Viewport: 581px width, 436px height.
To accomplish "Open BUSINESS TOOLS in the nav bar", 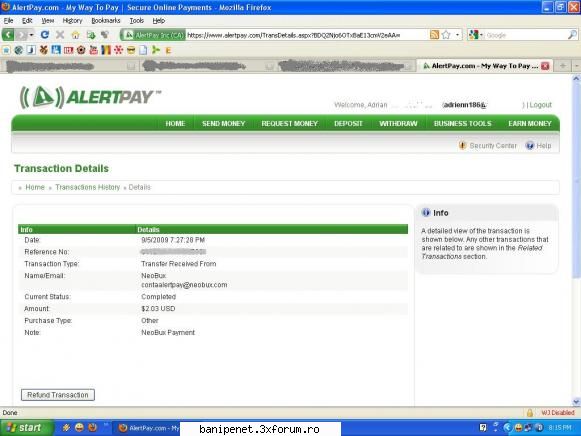I will (x=462, y=123).
